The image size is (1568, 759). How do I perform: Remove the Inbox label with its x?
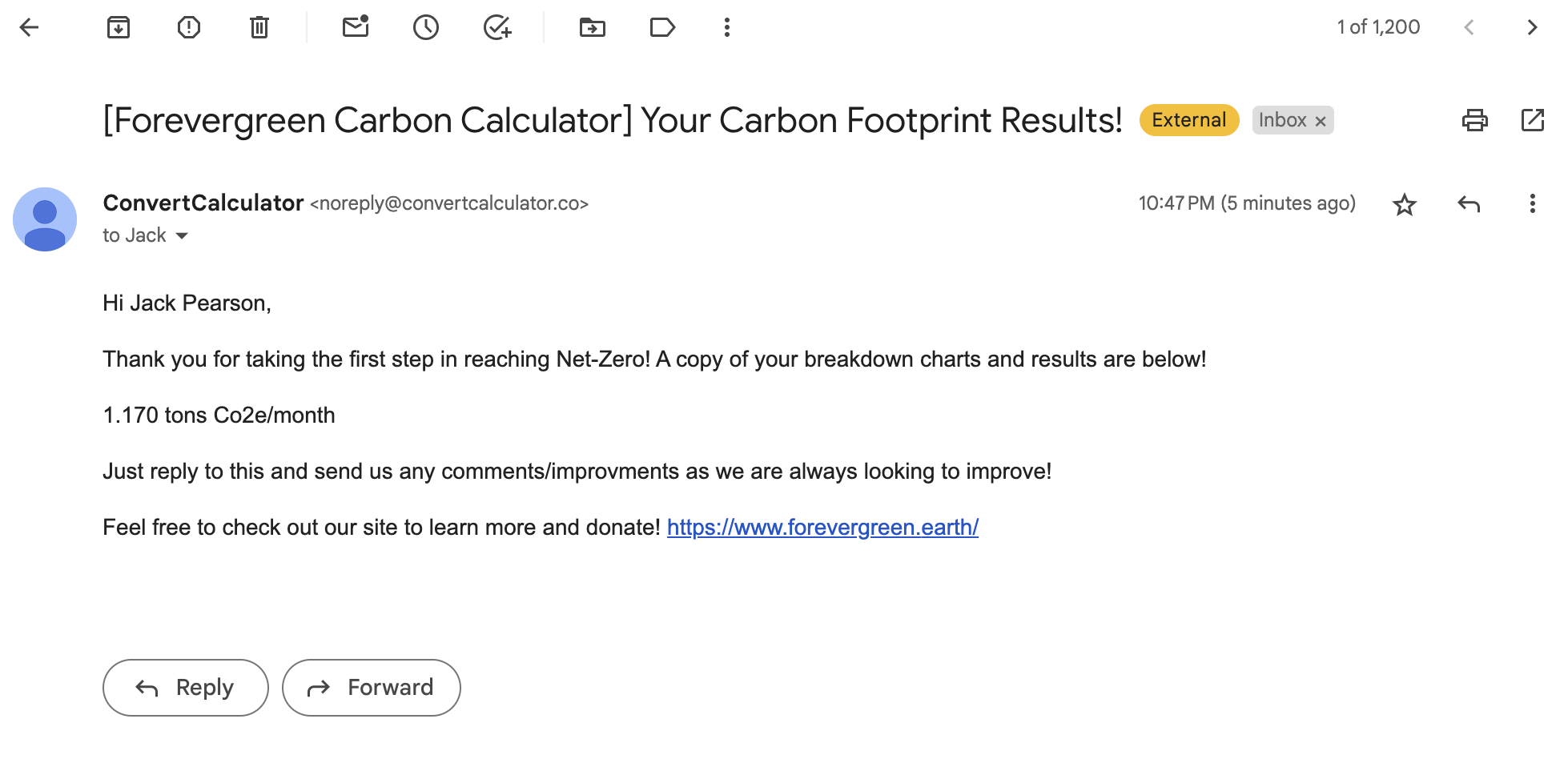pos(1321,121)
